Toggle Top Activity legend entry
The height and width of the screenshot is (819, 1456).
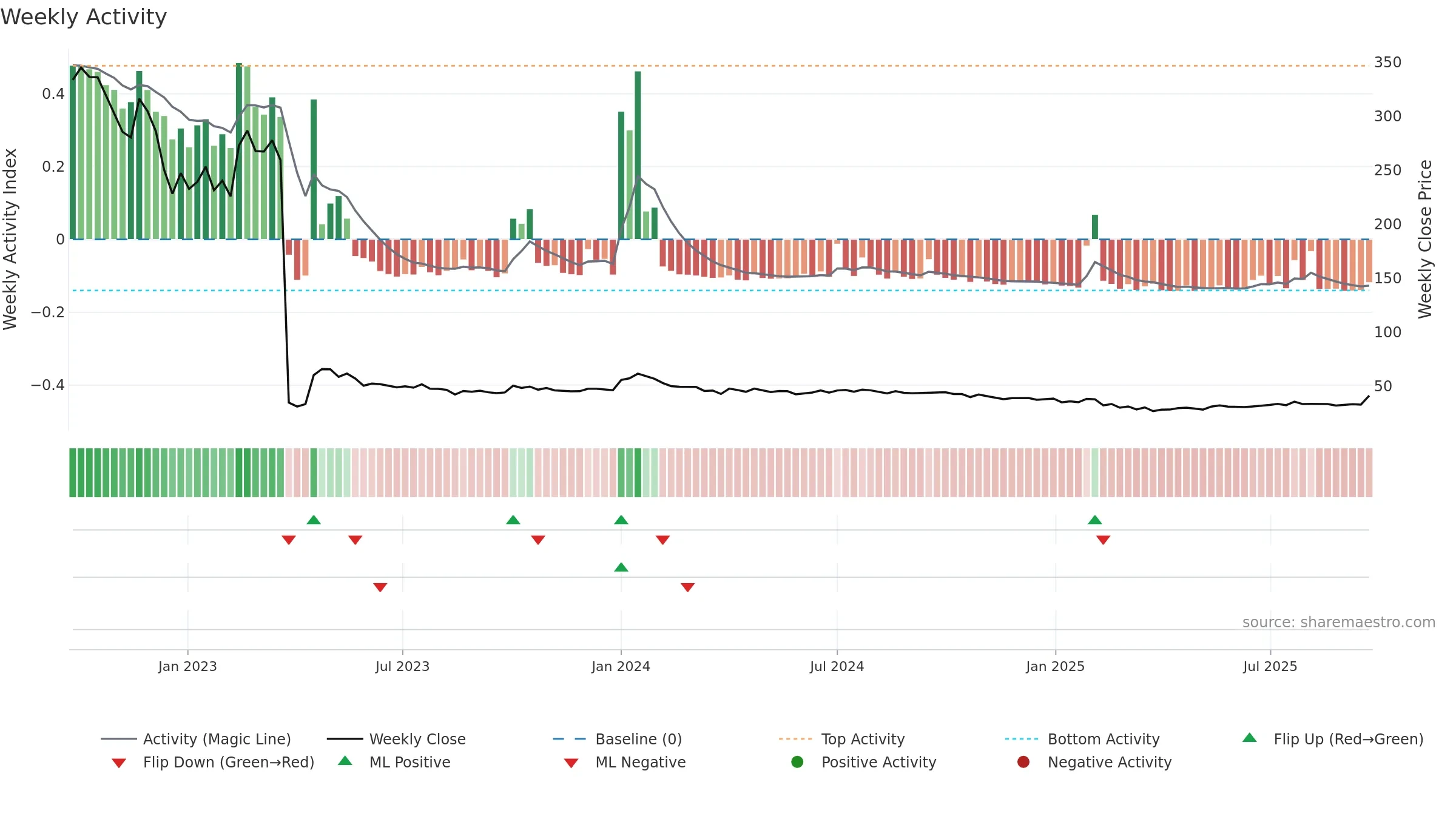click(x=841, y=739)
